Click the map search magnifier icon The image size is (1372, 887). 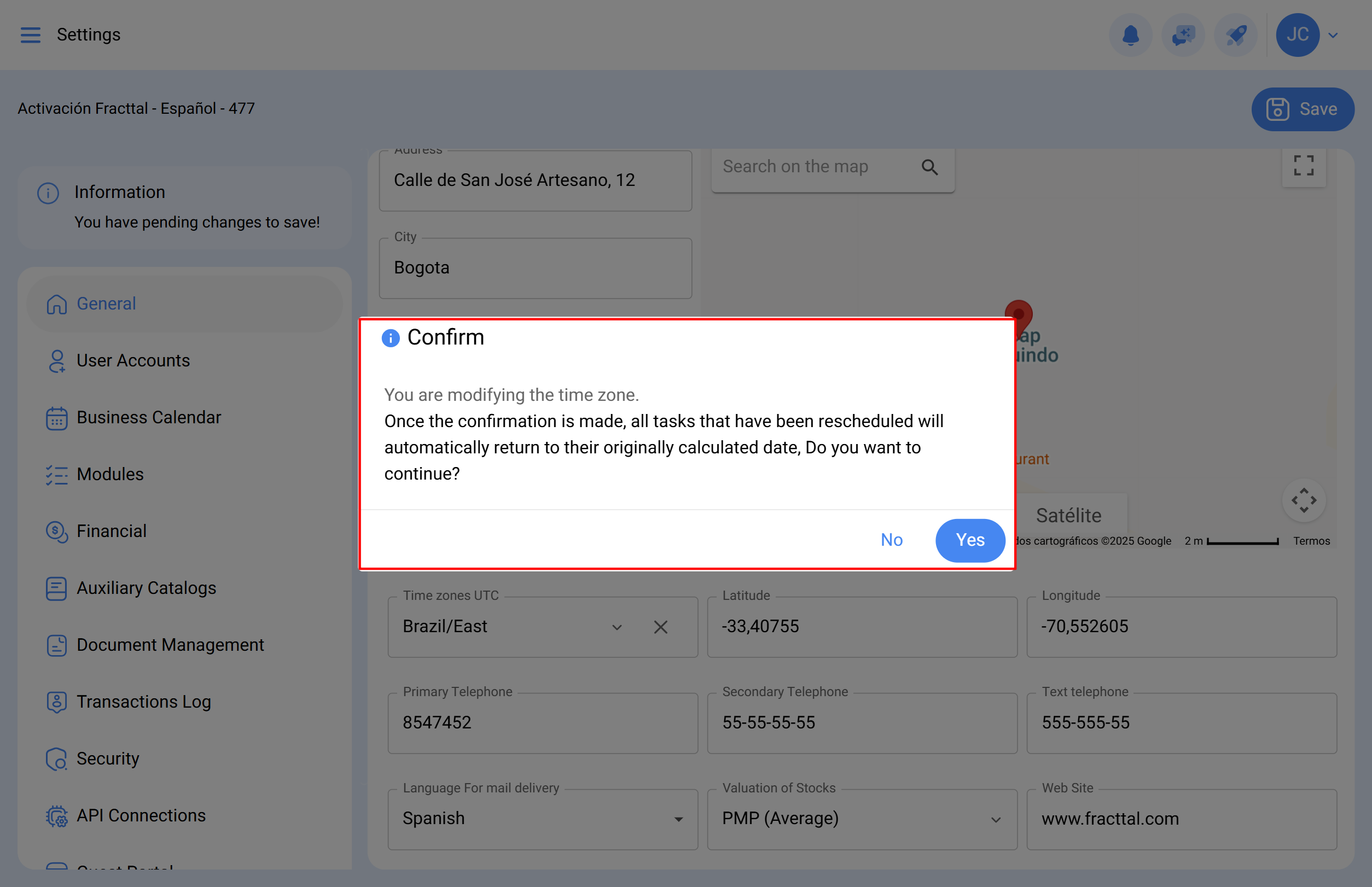click(929, 167)
